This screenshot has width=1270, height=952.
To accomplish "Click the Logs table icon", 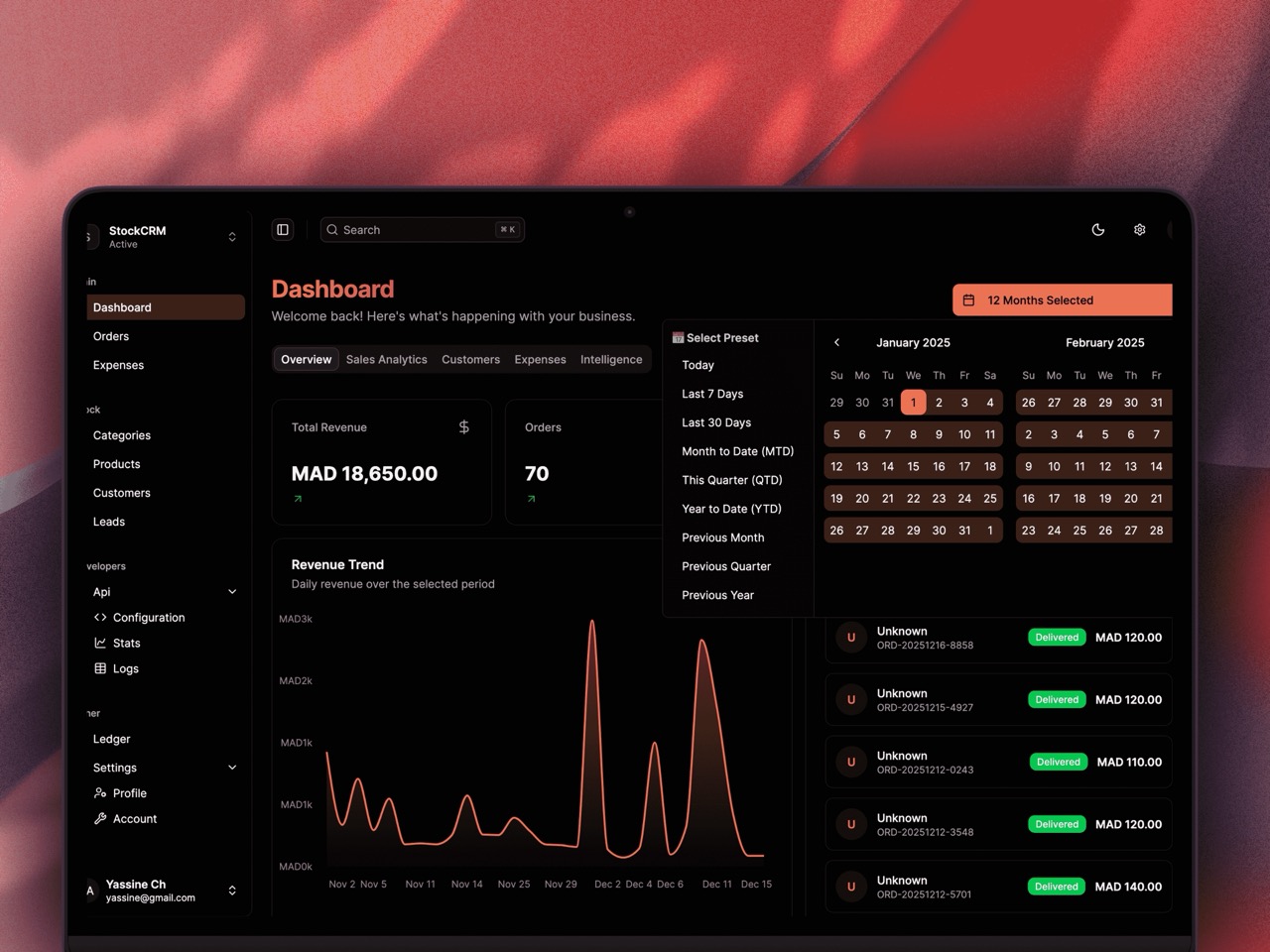I will [x=100, y=668].
